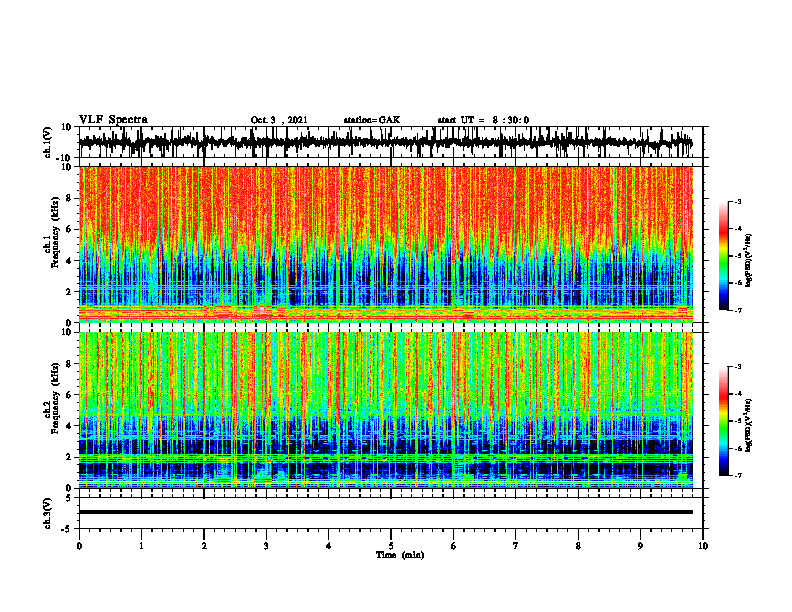Click the ch.2 color scale units label
Image resolution: width=792 pixels, height=612 pixels.
pos(749,426)
